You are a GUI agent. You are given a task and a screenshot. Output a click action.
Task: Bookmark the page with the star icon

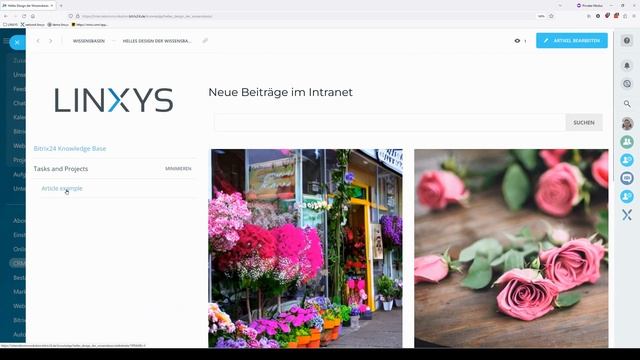point(551,16)
